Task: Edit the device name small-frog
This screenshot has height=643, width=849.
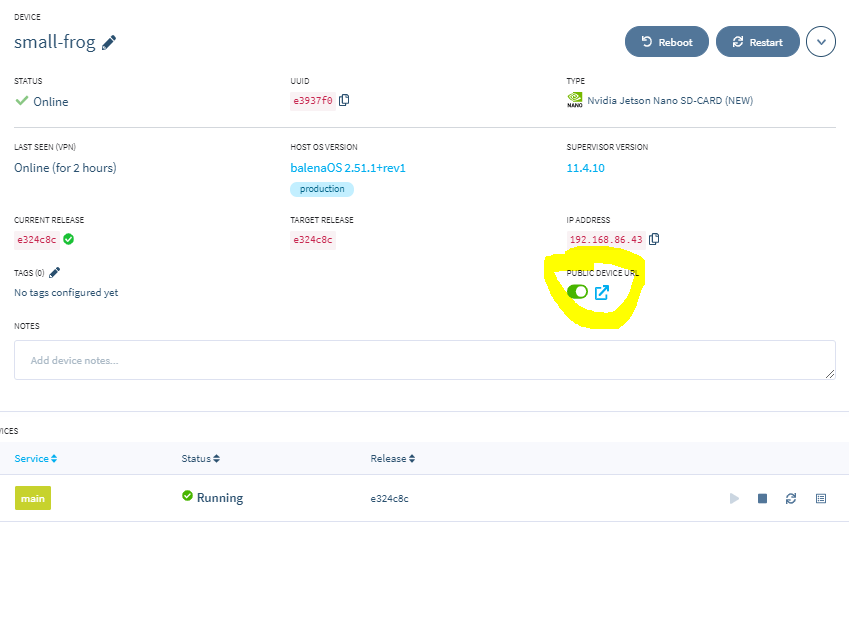Action: [x=107, y=42]
